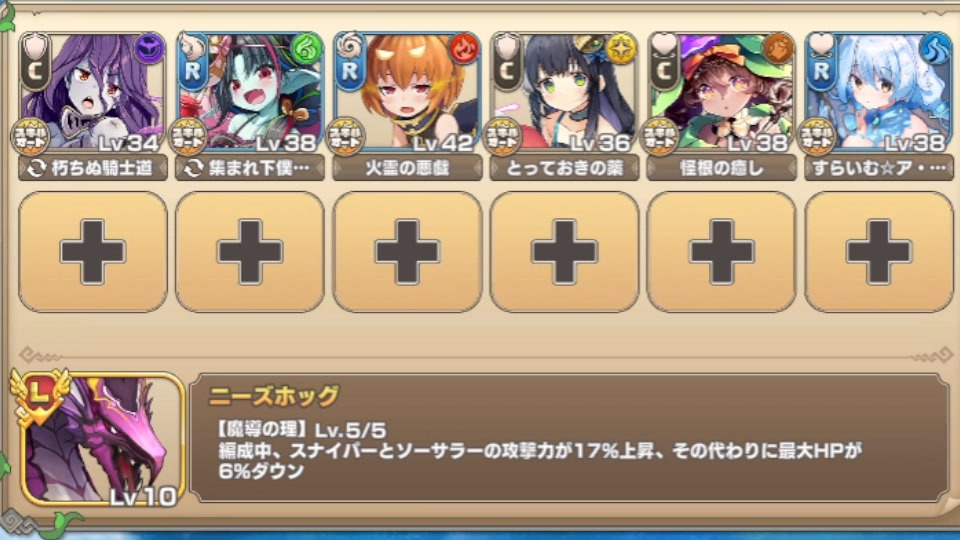Tap the skill card badge on first character
960x540 pixels.
[x=31, y=137]
